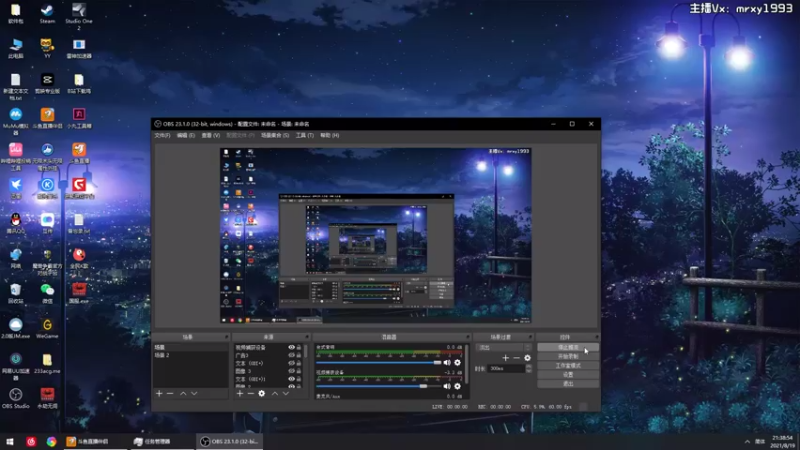Open the WeGame desktop icon
Image resolution: width=800 pixels, height=450 pixels.
(47, 329)
